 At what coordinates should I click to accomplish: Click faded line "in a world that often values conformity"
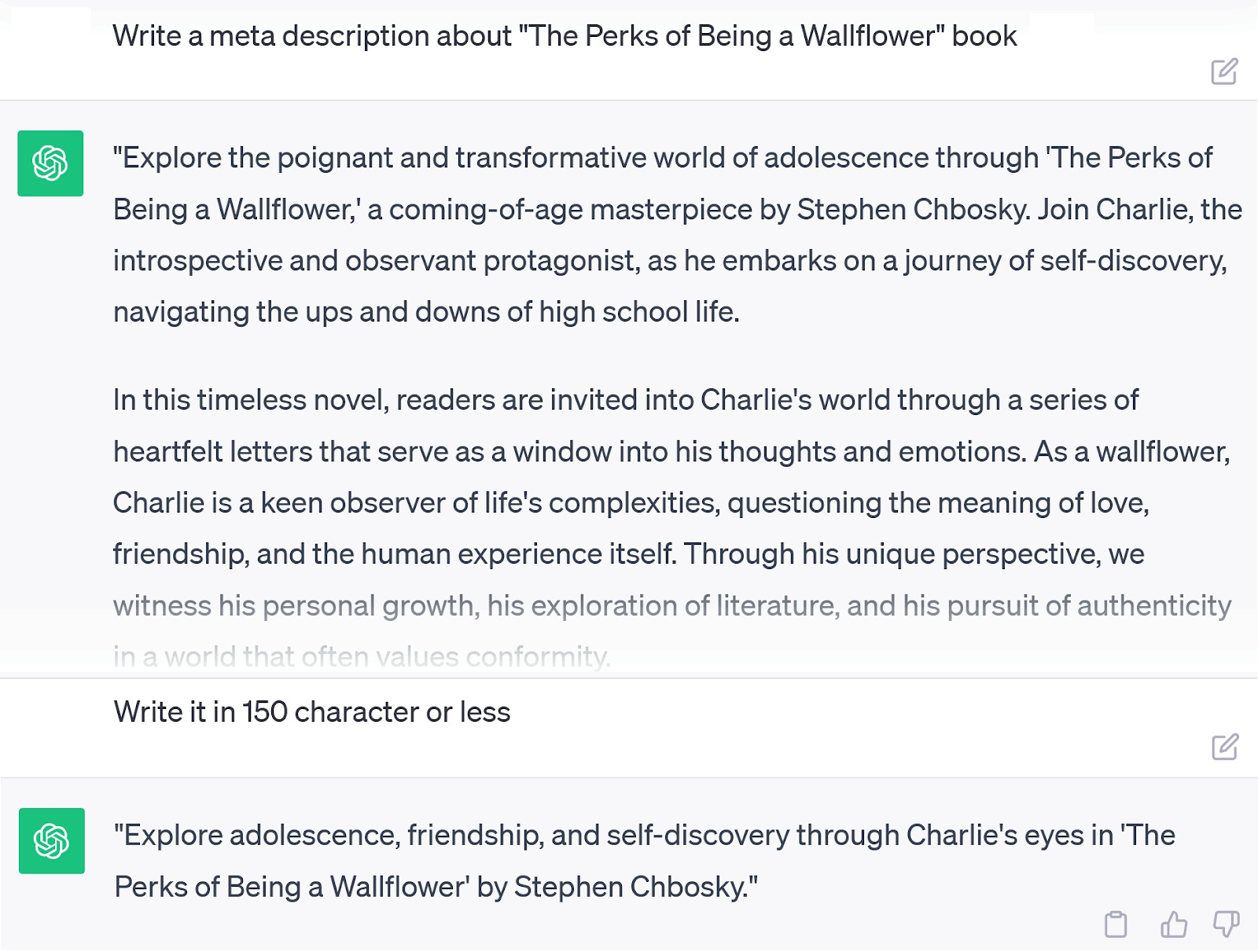point(362,656)
